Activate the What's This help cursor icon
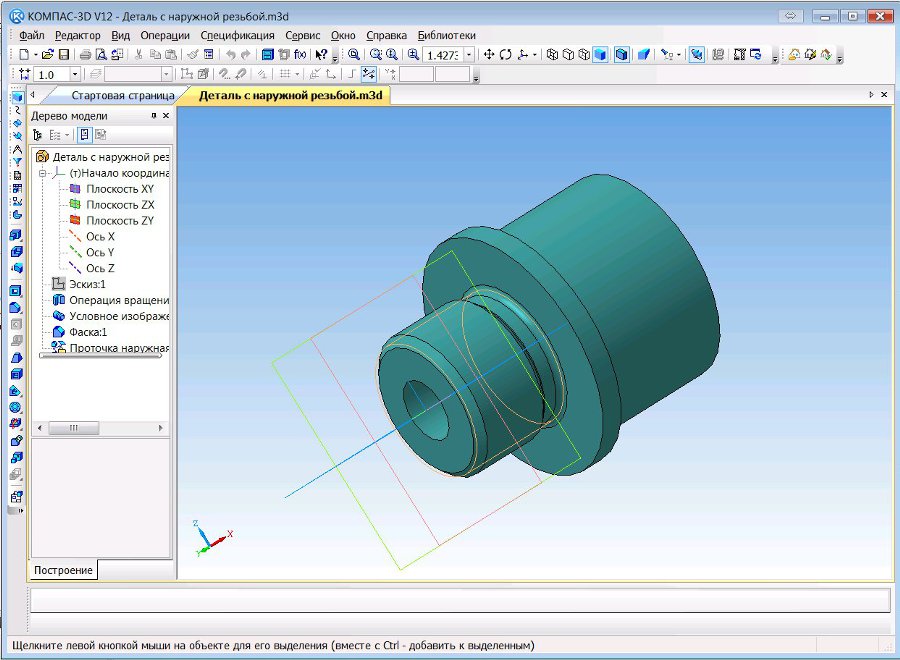The height and width of the screenshot is (660, 900). tap(321, 55)
